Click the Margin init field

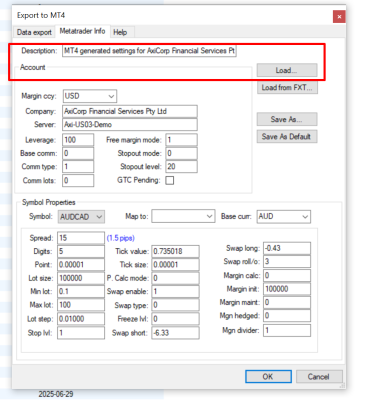pyautogui.click(x=287, y=289)
